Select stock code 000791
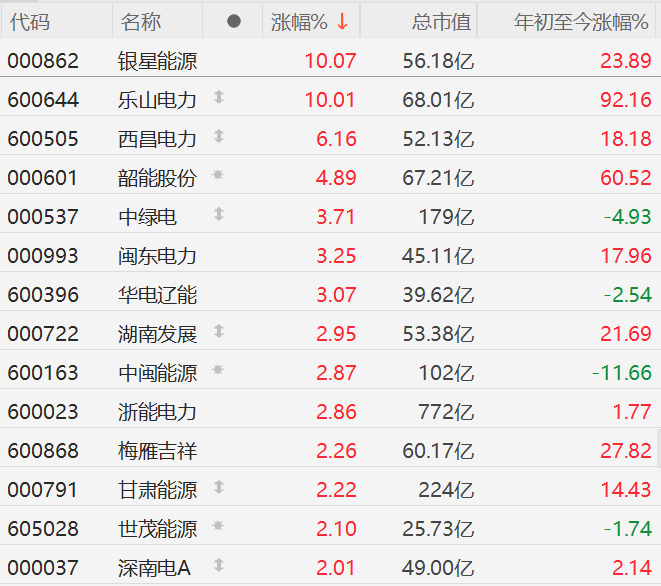This screenshot has height=586, width=661. click(42, 490)
